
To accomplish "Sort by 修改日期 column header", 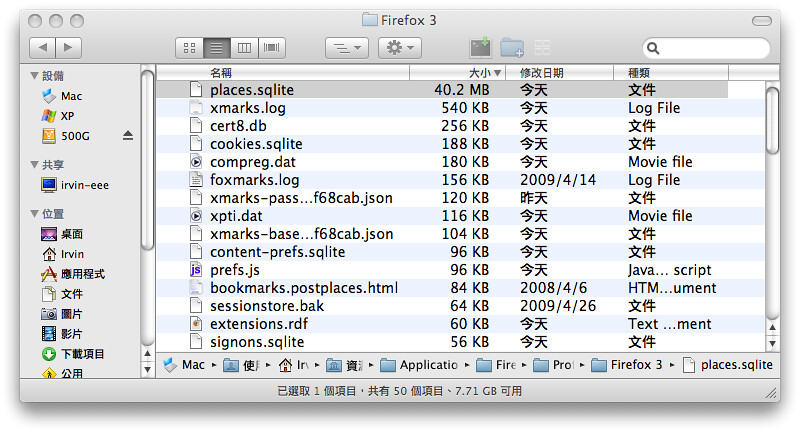I will coord(560,73).
